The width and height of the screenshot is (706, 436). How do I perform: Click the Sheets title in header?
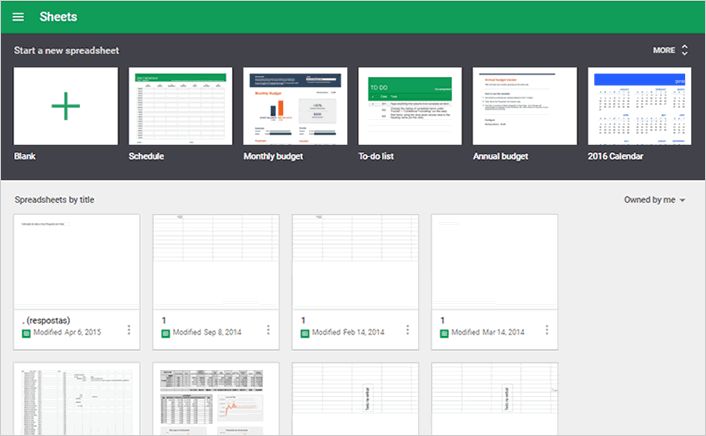pyautogui.click(x=58, y=17)
